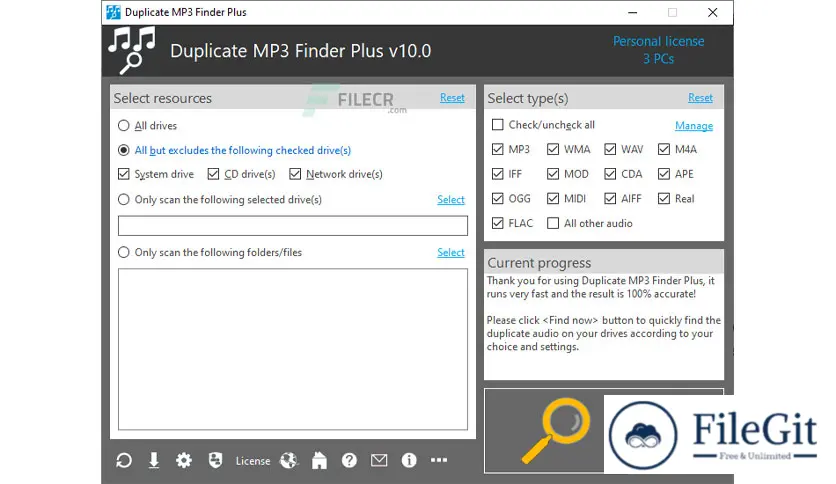Click the folders/files list box
Screen dimensions: 836x484
click(x=293, y=349)
